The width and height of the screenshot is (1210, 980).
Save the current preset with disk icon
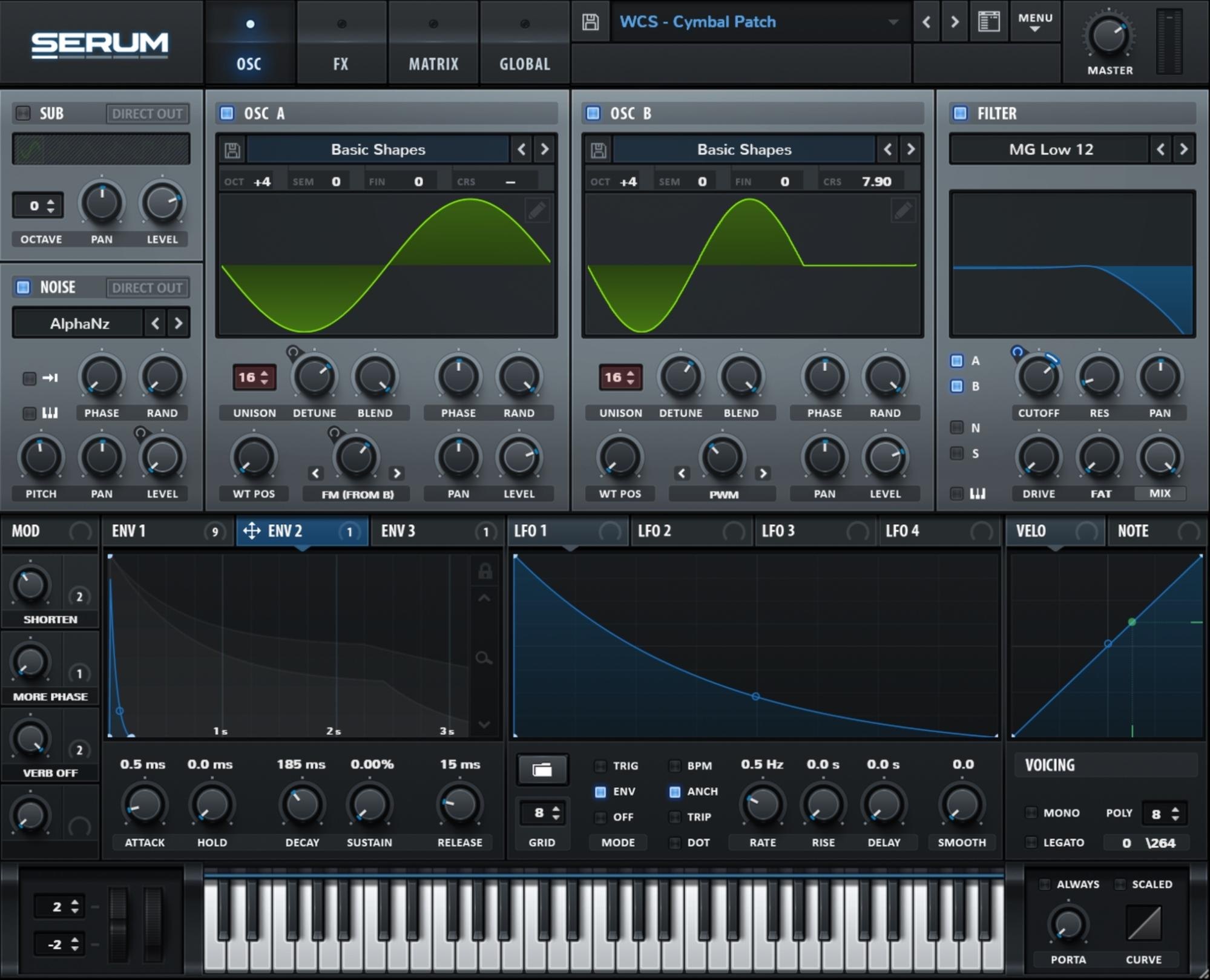(590, 22)
